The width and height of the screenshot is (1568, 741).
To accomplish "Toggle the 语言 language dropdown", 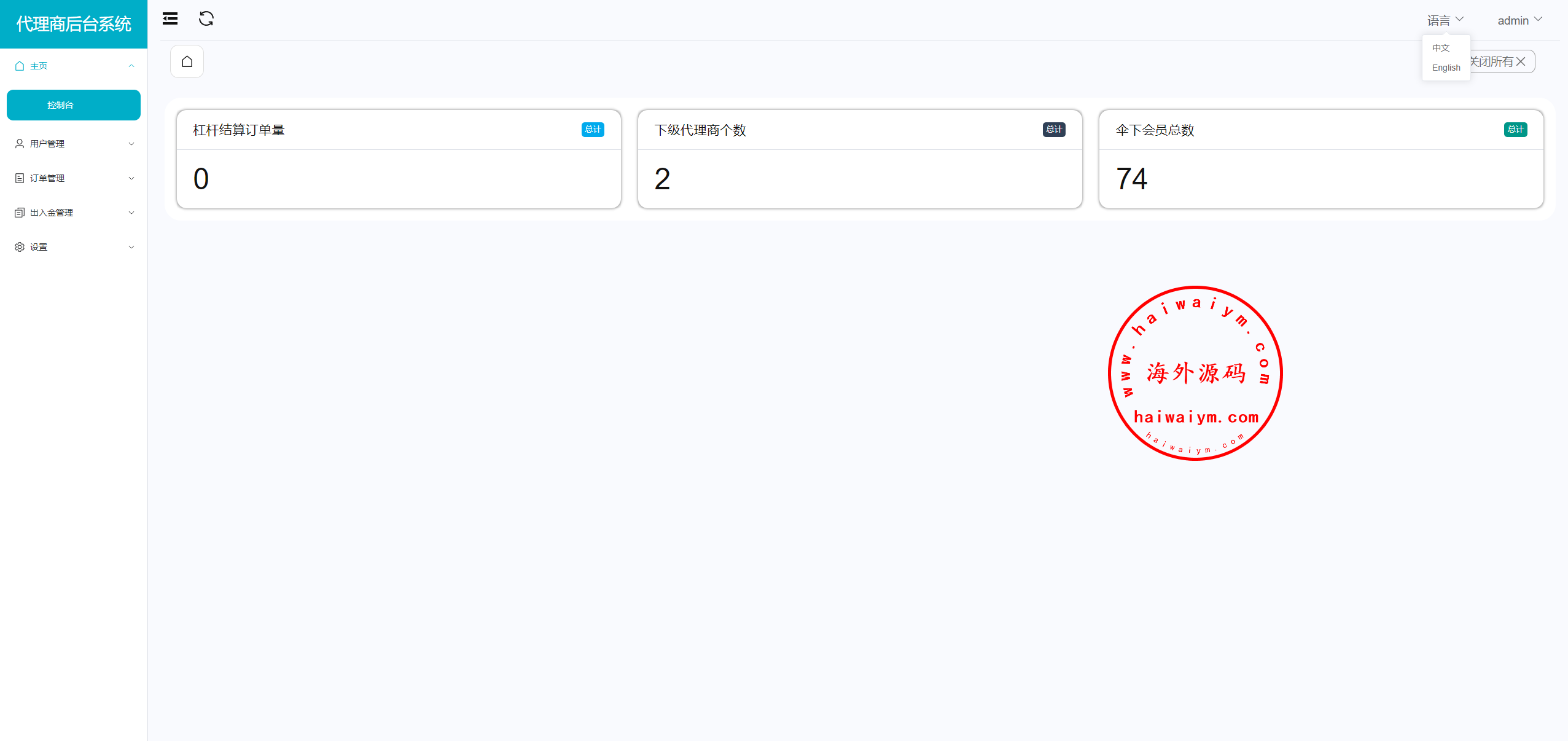I will pos(1445,20).
